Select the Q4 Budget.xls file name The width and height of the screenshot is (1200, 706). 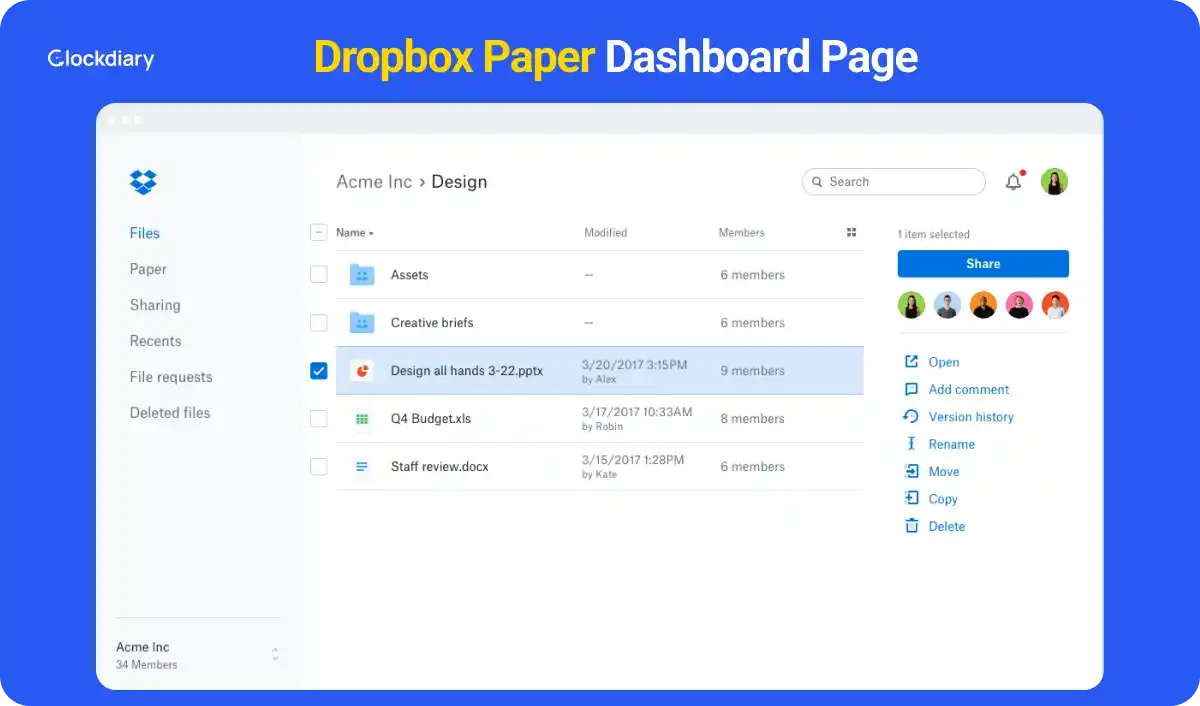(431, 419)
